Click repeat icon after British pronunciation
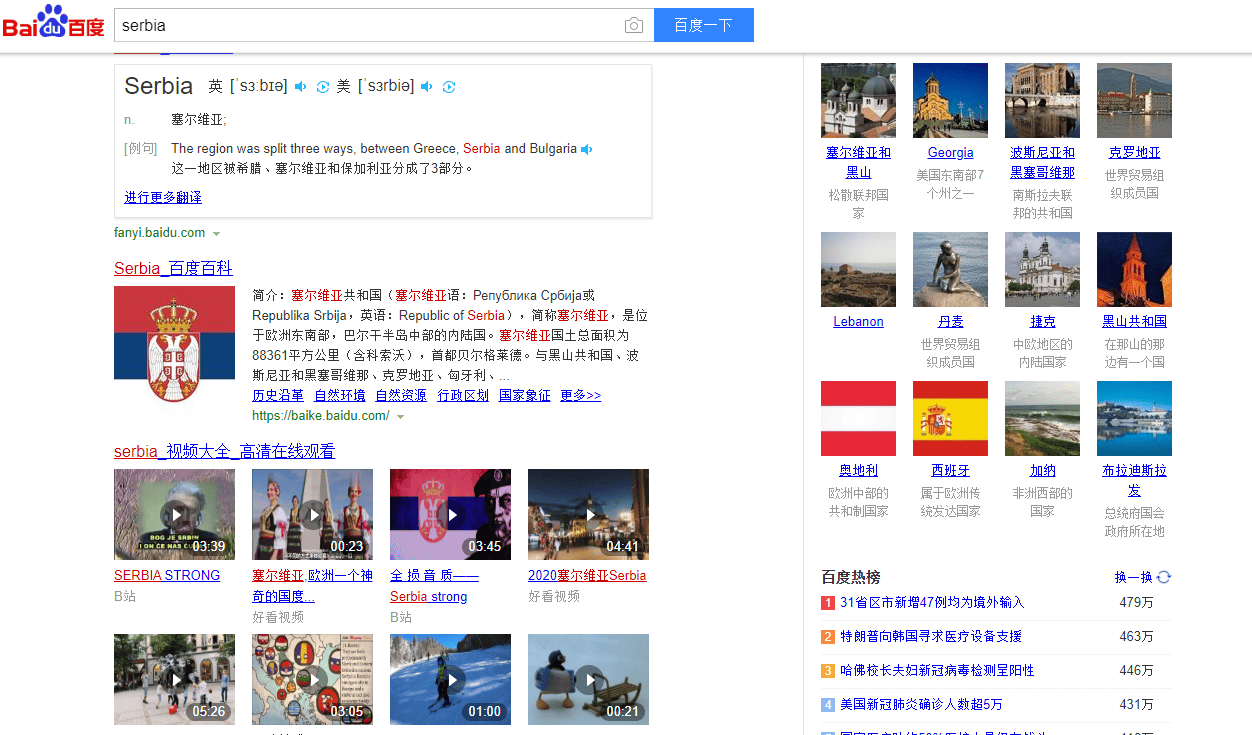Image resolution: width=1252 pixels, height=735 pixels. (x=322, y=87)
